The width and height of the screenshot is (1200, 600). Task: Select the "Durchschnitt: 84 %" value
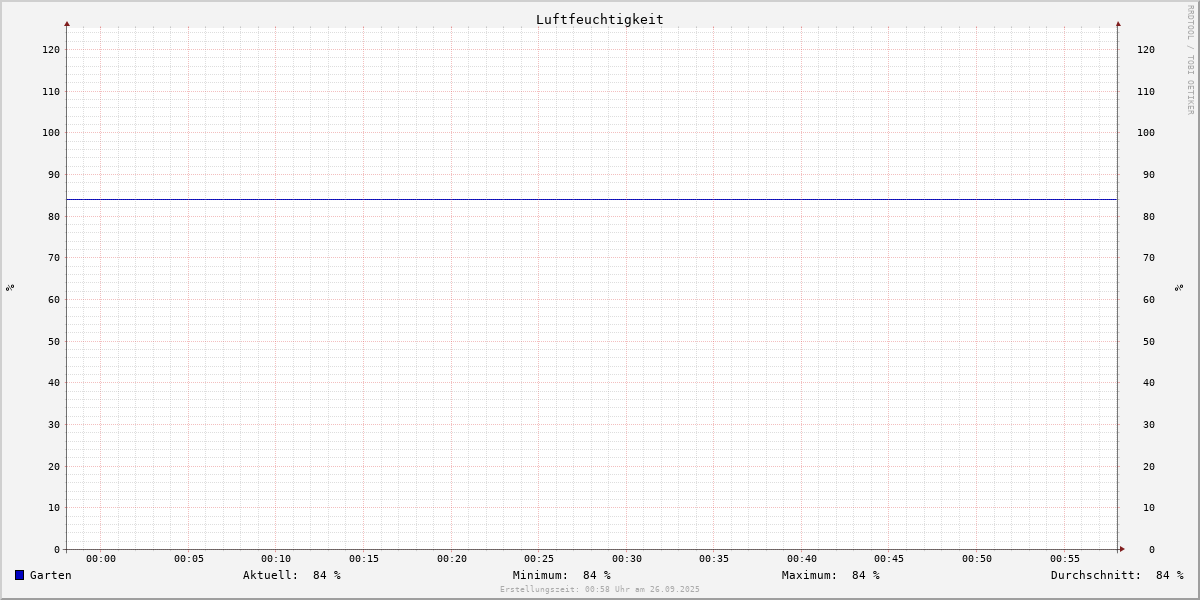(x=1117, y=575)
